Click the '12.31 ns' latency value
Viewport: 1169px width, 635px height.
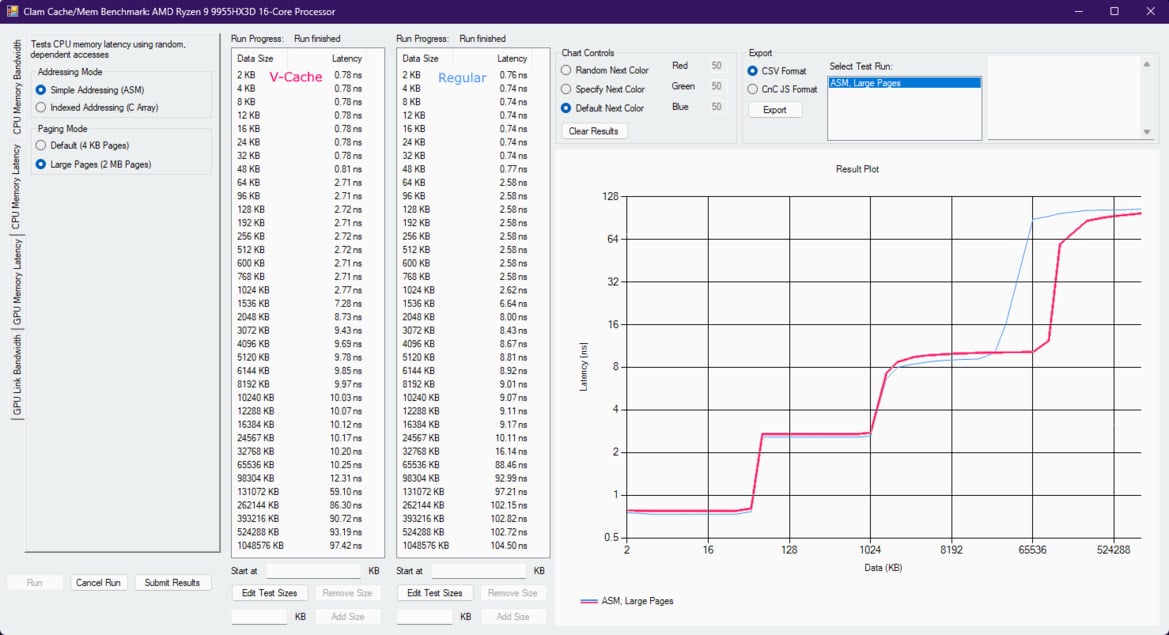[x=346, y=478]
